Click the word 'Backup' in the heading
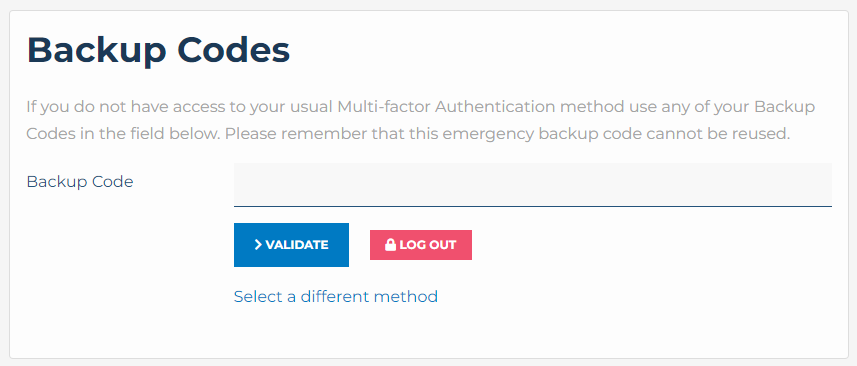This screenshot has width=857, height=366. [96, 51]
